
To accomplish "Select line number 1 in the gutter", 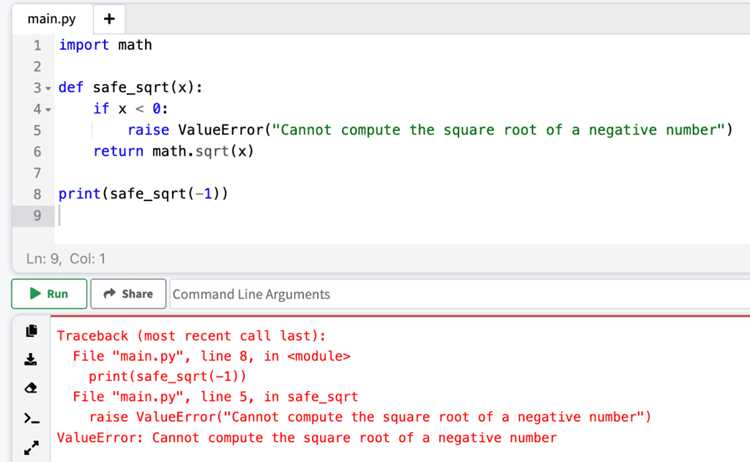I will [37, 45].
